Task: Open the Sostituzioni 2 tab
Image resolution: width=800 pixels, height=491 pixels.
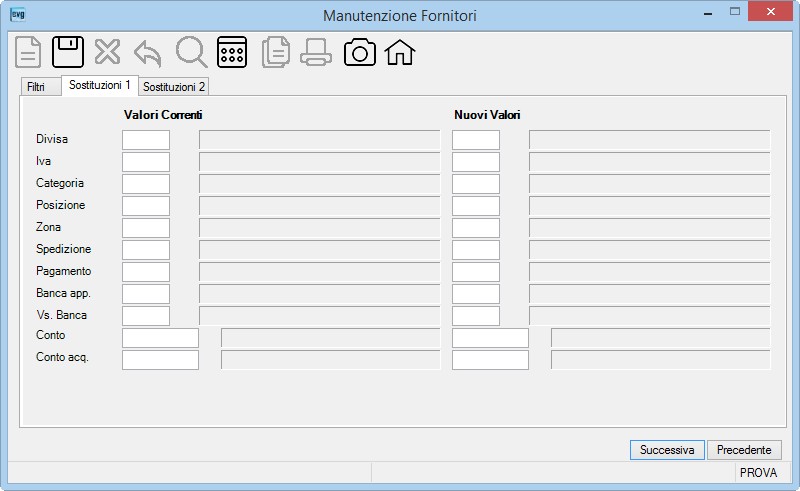Action: point(174,87)
